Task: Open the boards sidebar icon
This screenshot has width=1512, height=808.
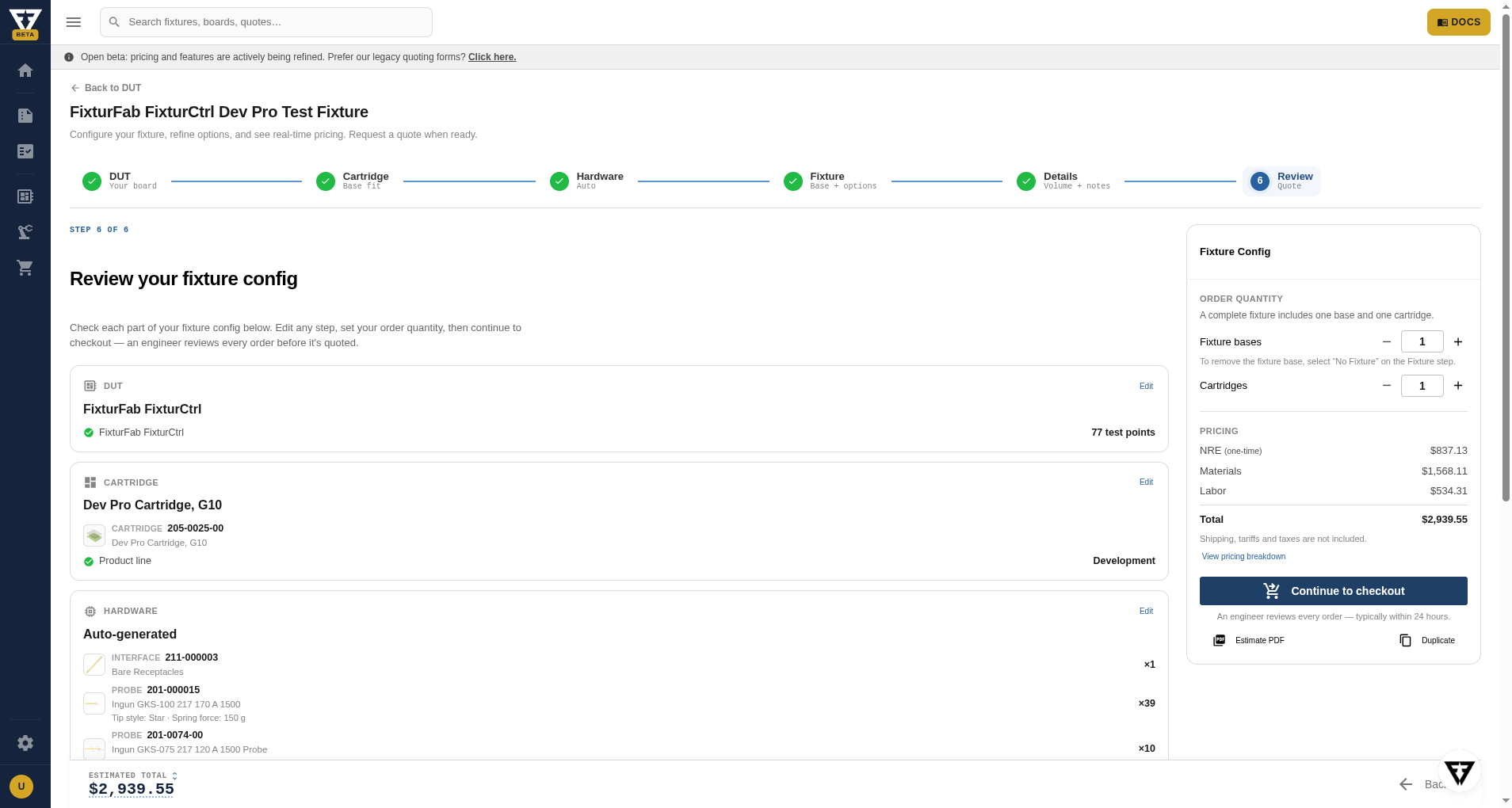Action: coord(25,196)
